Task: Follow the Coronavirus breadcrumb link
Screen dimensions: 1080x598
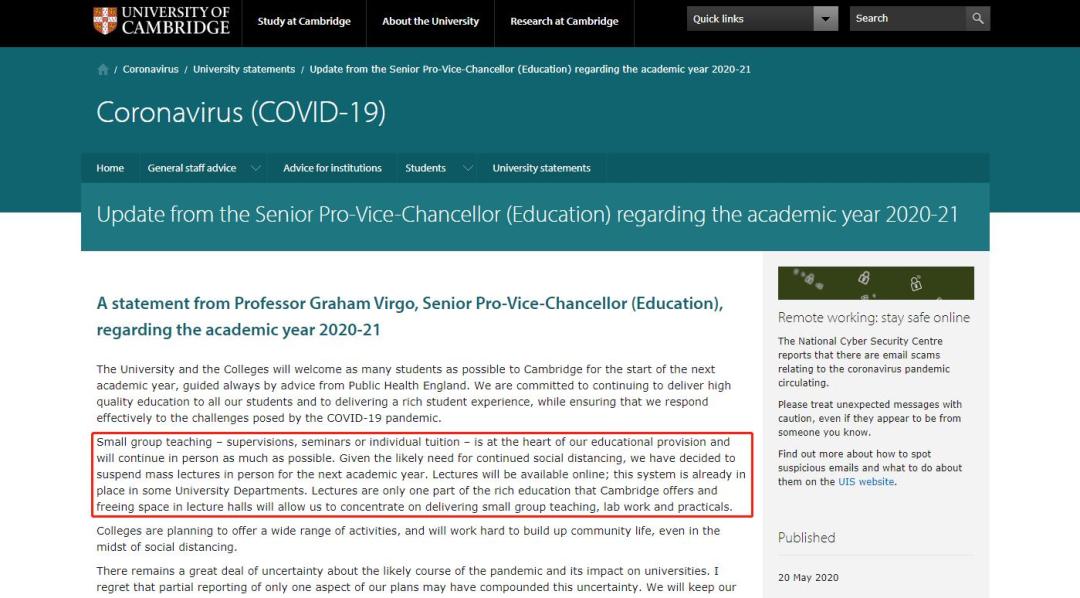Action: (x=150, y=70)
